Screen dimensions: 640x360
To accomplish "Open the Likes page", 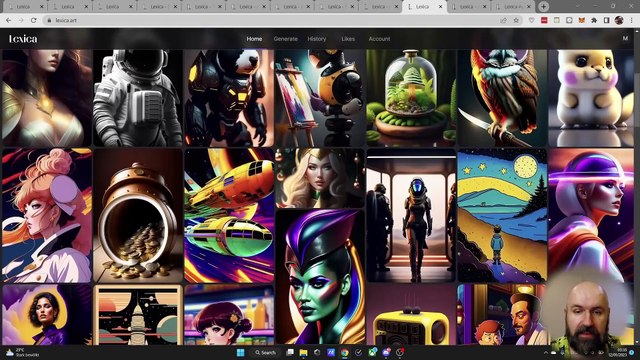I will coord(348,39).
